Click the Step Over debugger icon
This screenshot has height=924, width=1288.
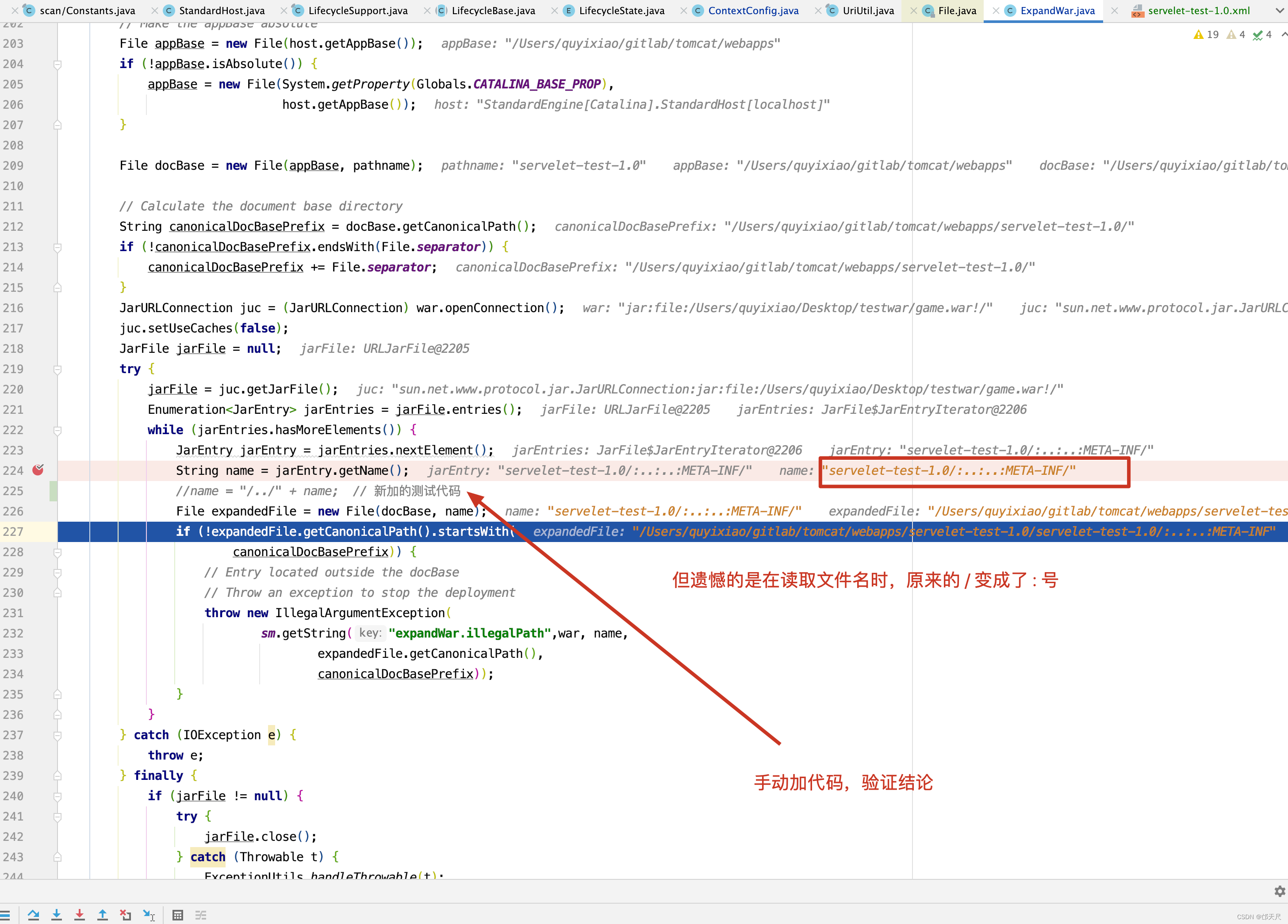[34, 915]
